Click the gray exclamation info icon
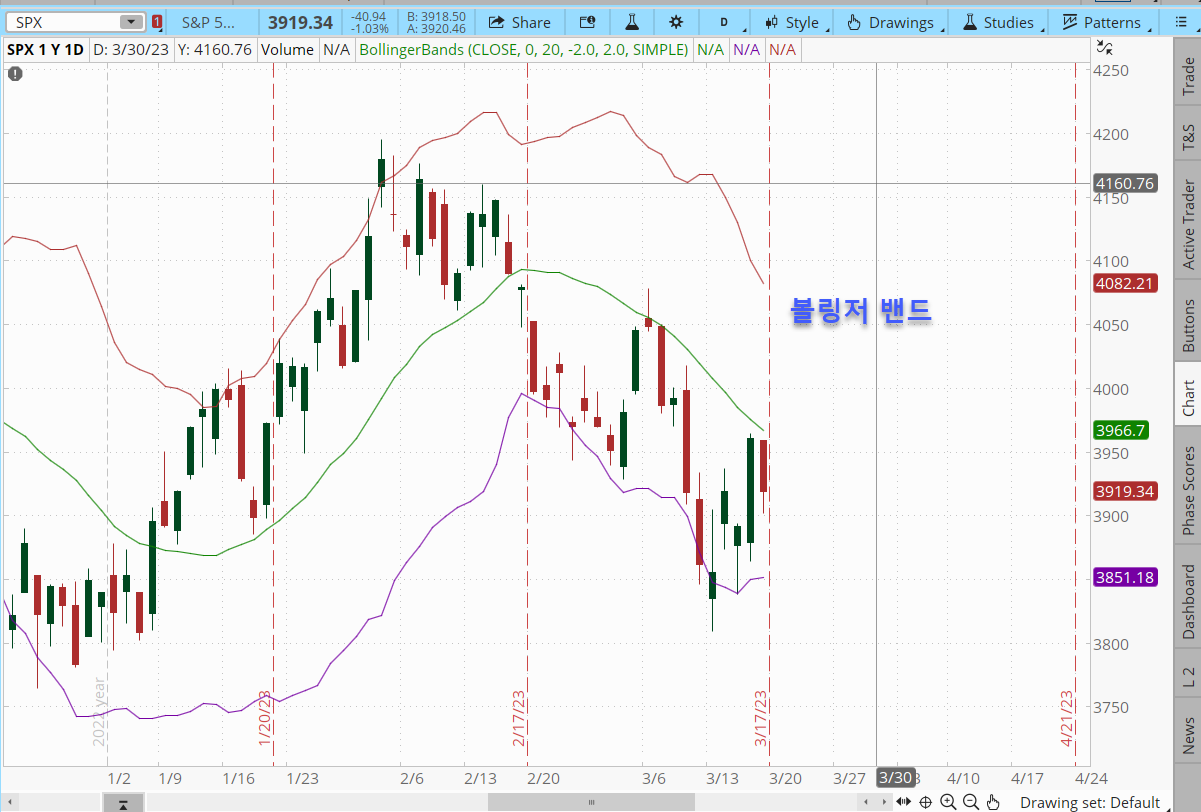Image resolution: width=1201 pixels, height=812 pixels. click(x=14, y=73)
